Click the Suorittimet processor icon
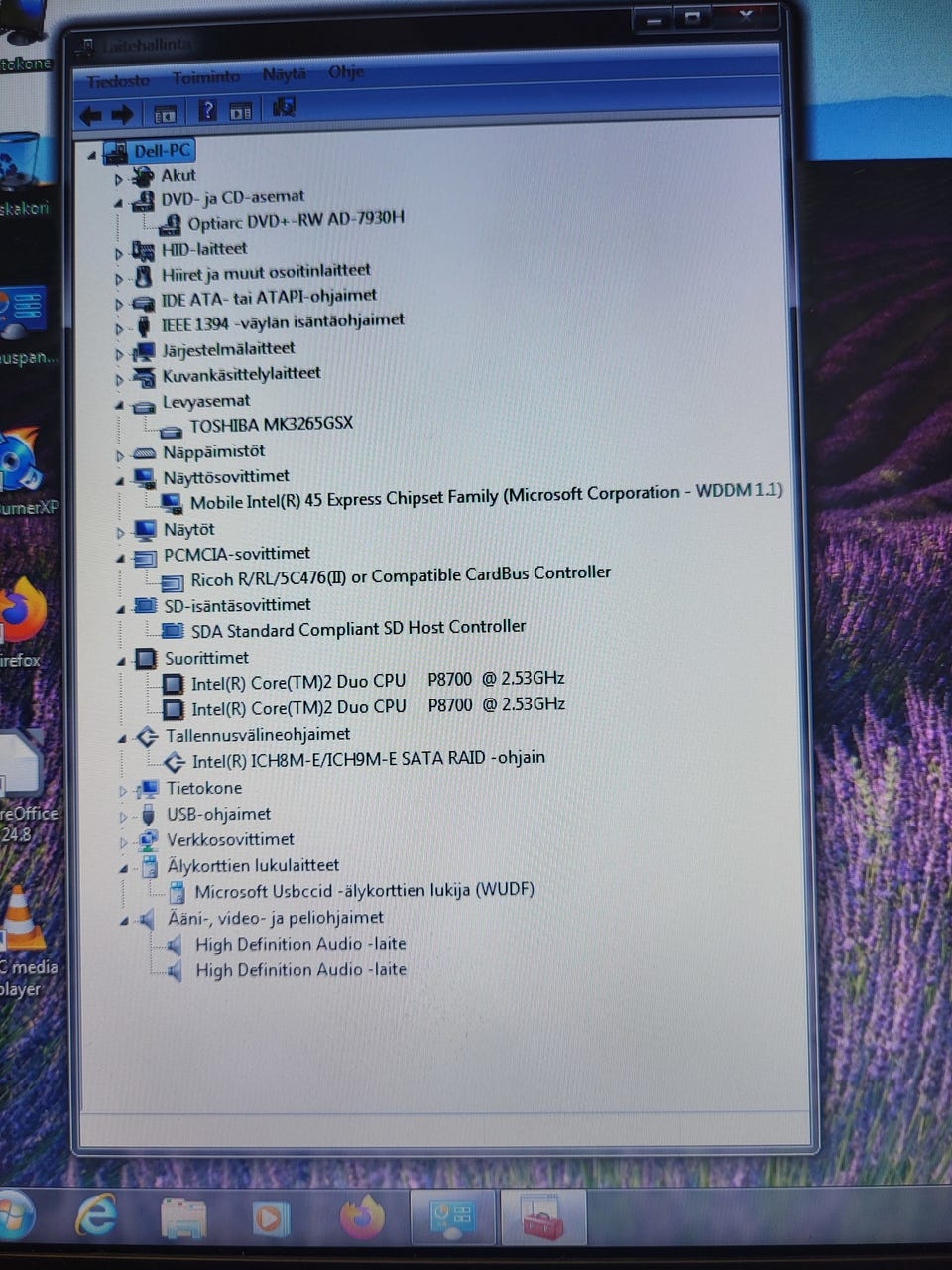The image size is (952, 1270). 147,659
